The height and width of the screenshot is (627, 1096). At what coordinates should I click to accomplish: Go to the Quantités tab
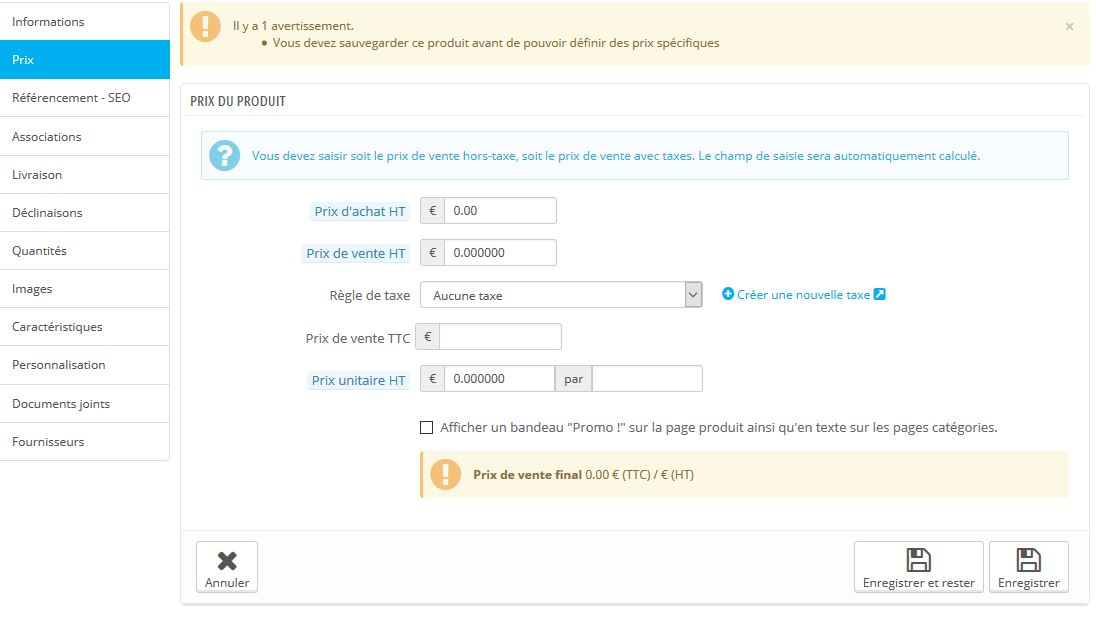(39, 250)
